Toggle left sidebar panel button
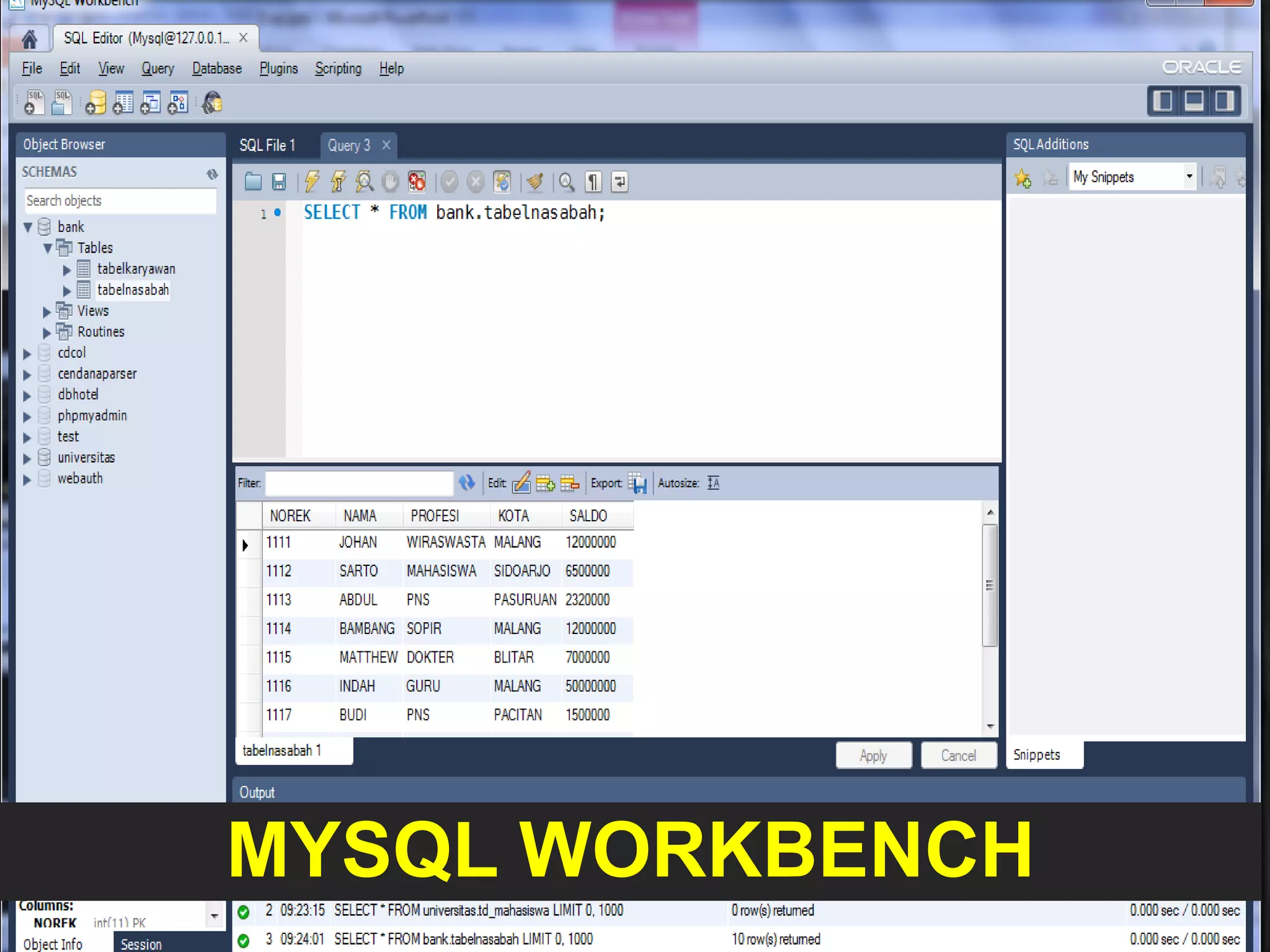 (1163, 101)
